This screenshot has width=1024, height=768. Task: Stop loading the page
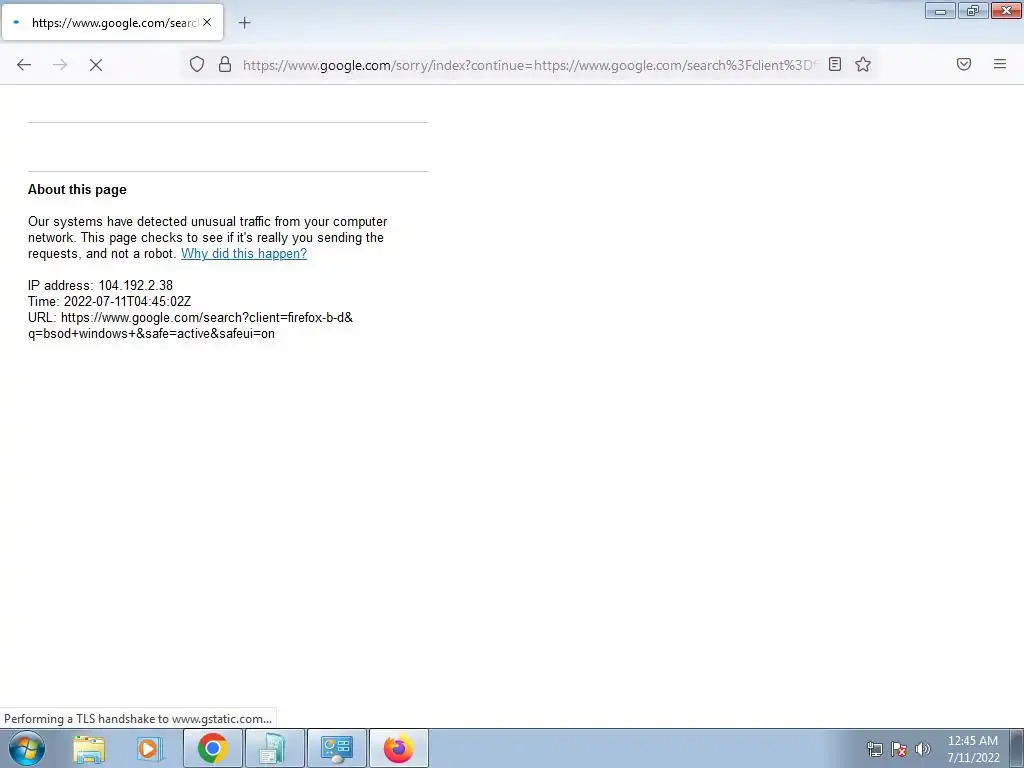(x=96, y=65)
